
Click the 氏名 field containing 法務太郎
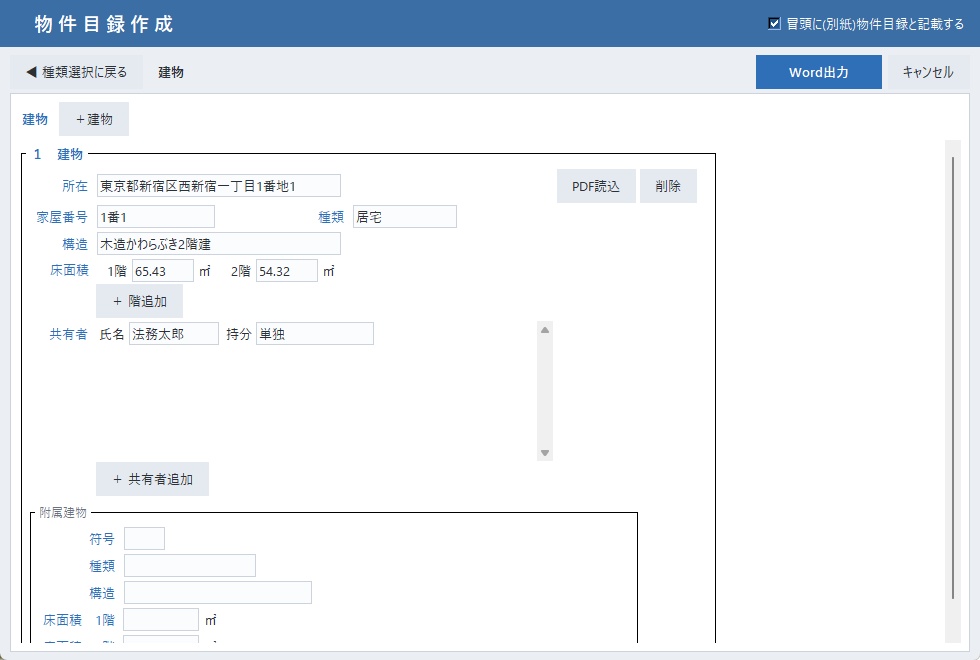pyautogui.click(x=174, y=334)
